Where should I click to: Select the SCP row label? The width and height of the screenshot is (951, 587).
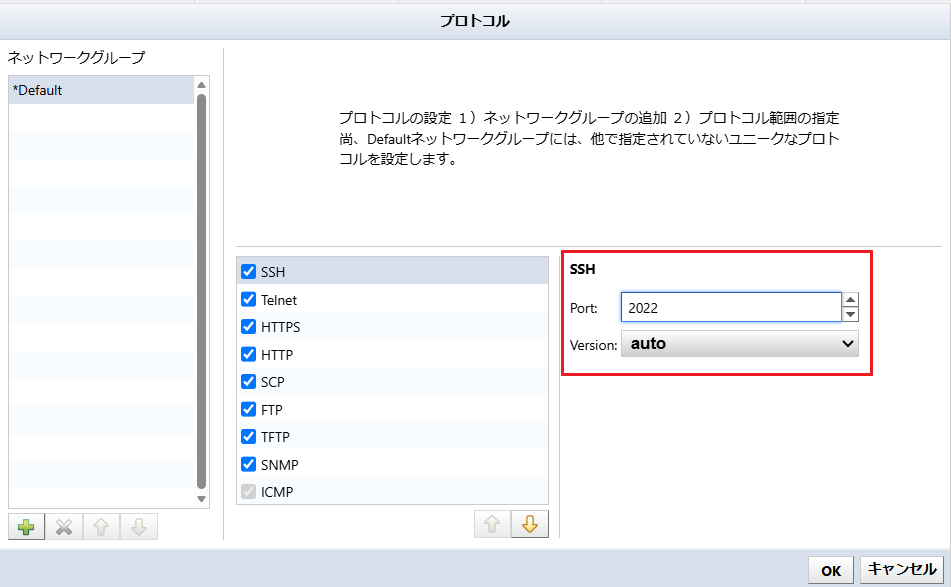(272, 383)
